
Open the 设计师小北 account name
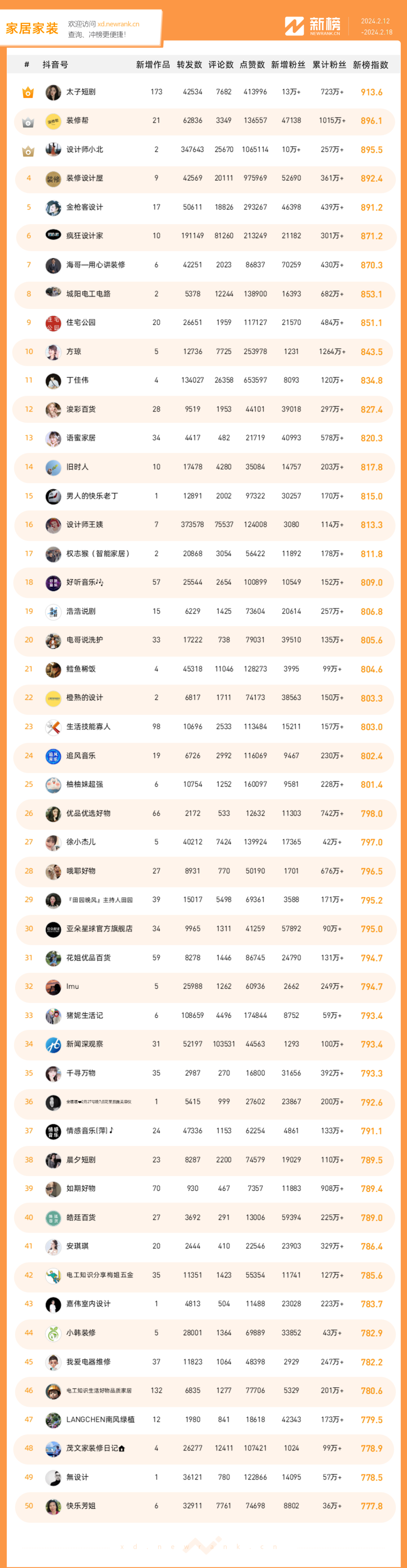pos(84,150)
